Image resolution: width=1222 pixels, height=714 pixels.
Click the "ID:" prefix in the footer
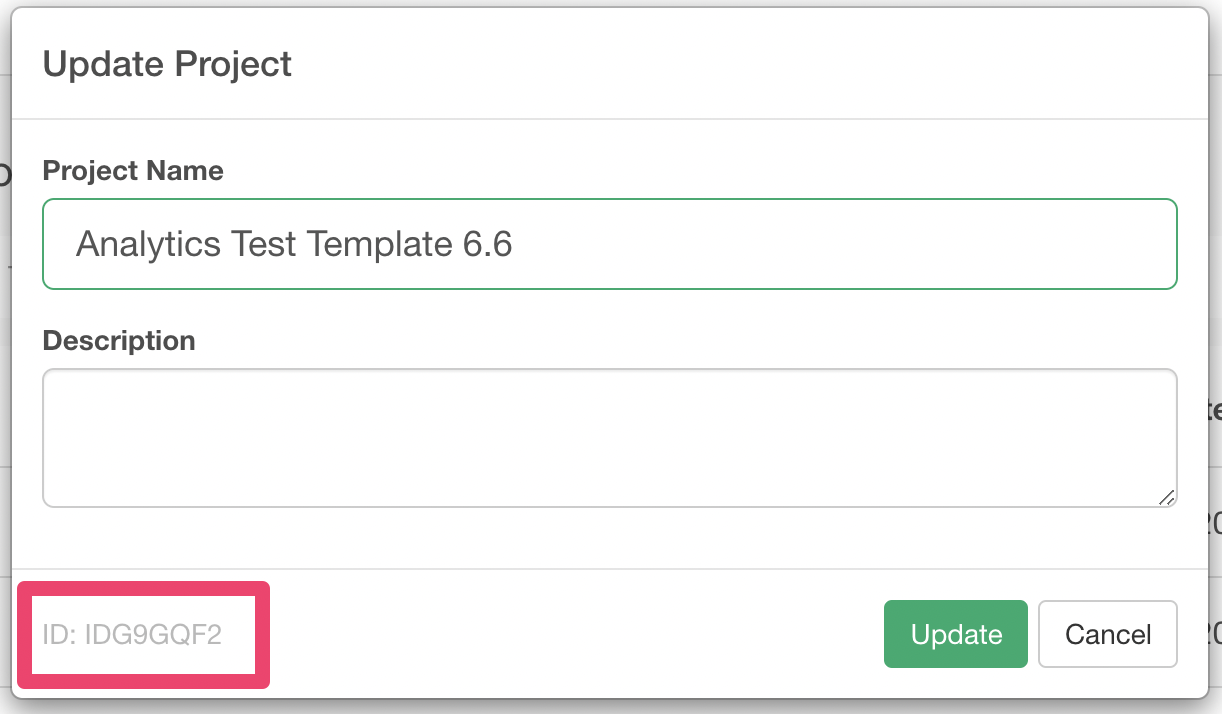(59, 635)
